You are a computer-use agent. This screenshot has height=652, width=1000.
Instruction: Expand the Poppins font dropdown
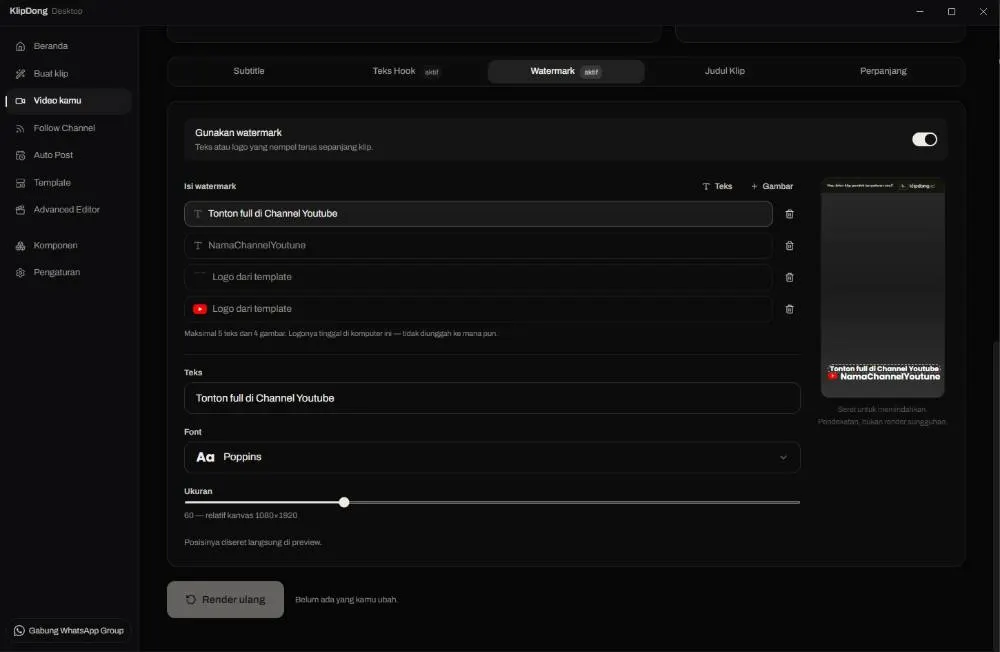click(x=492, y=457)
